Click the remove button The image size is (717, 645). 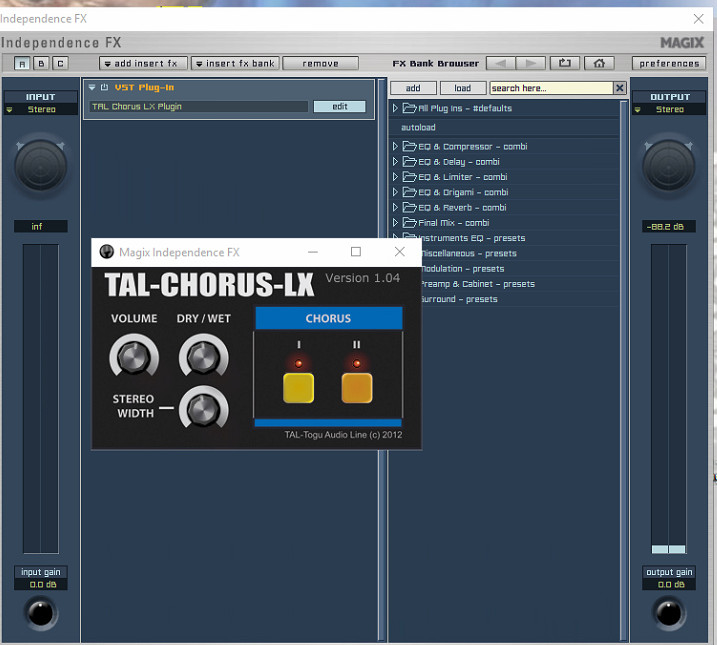320,64
